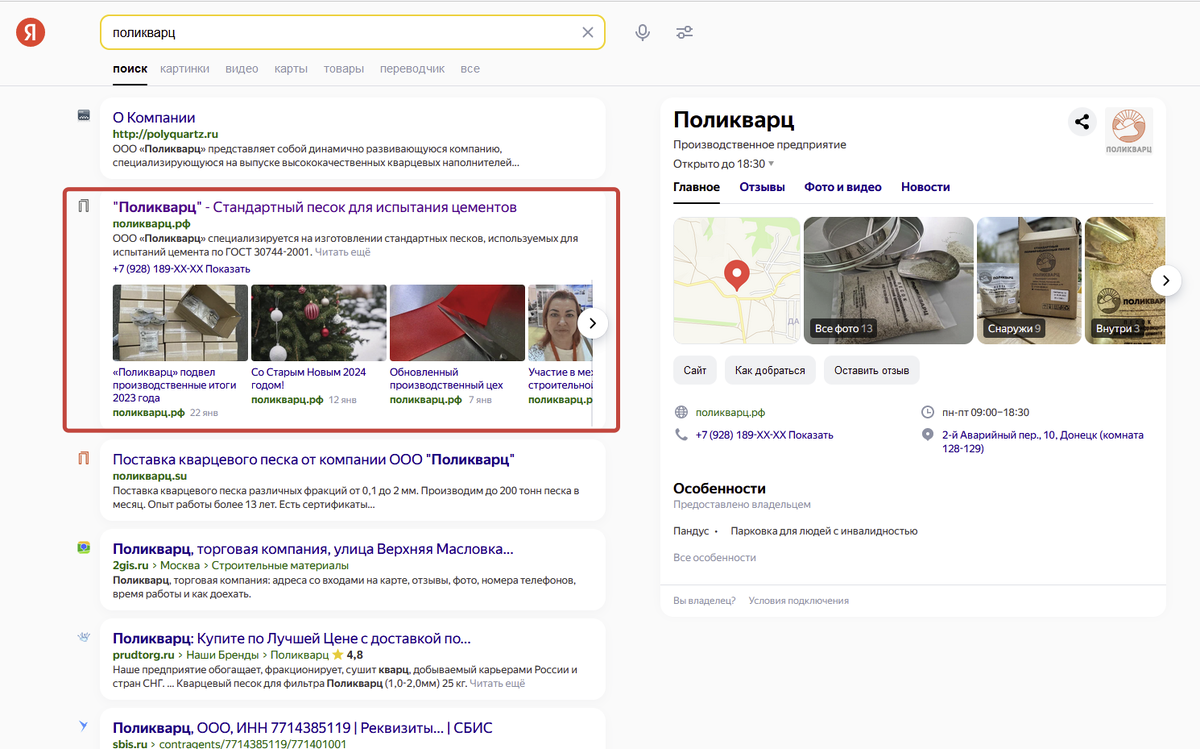
Task: Select 'Главное' tab in company card
Action: coord(696,187)
